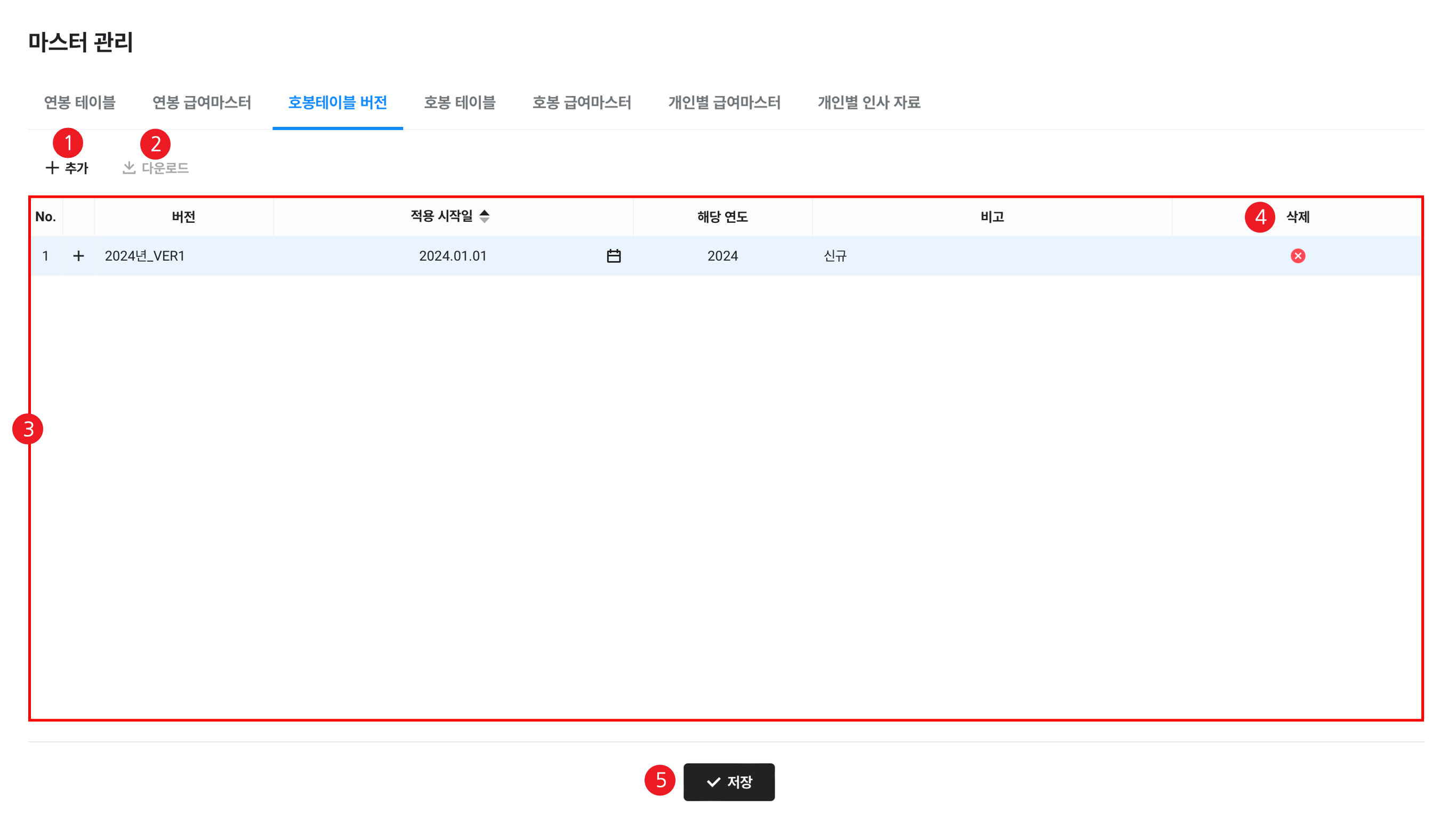Select the 호봉테이블 버전 tab
The width and height of the screenshot is (1456, 821).
[337, 102]
